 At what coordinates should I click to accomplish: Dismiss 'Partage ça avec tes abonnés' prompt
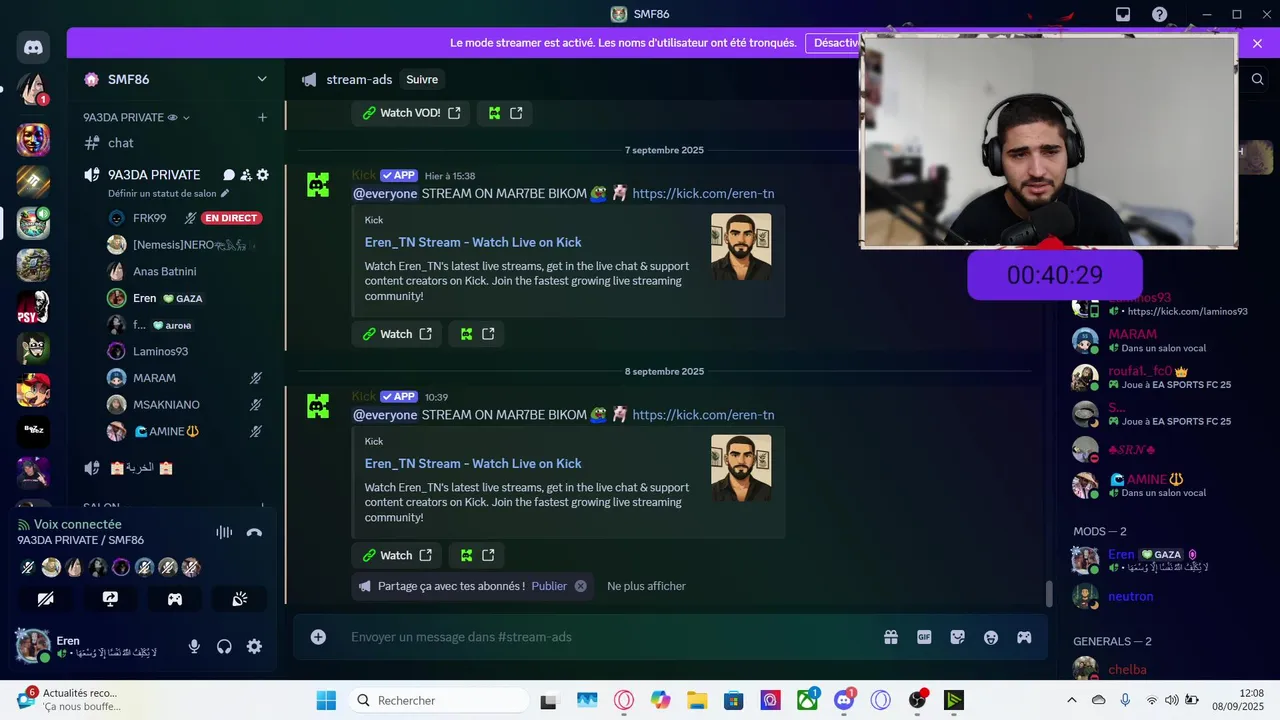(580, 586)
